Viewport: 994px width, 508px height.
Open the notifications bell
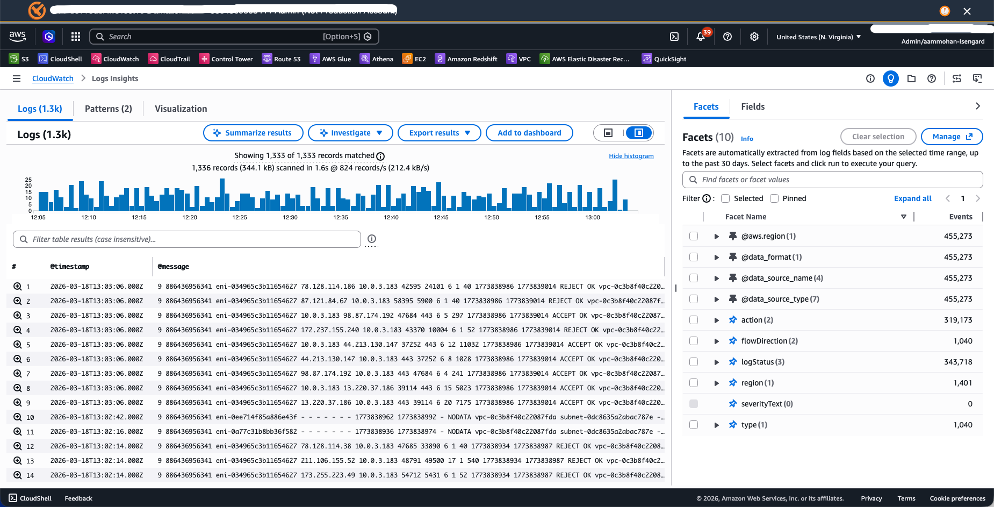[x=700, y=37]
